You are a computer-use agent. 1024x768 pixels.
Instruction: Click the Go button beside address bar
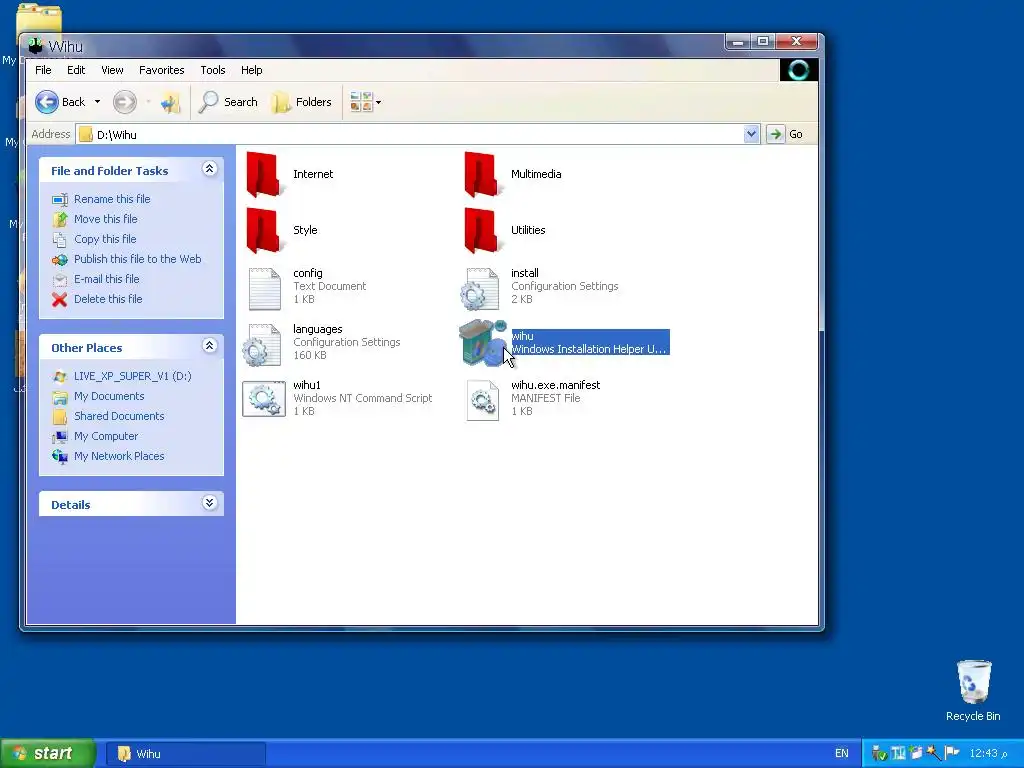pos(786,134)
